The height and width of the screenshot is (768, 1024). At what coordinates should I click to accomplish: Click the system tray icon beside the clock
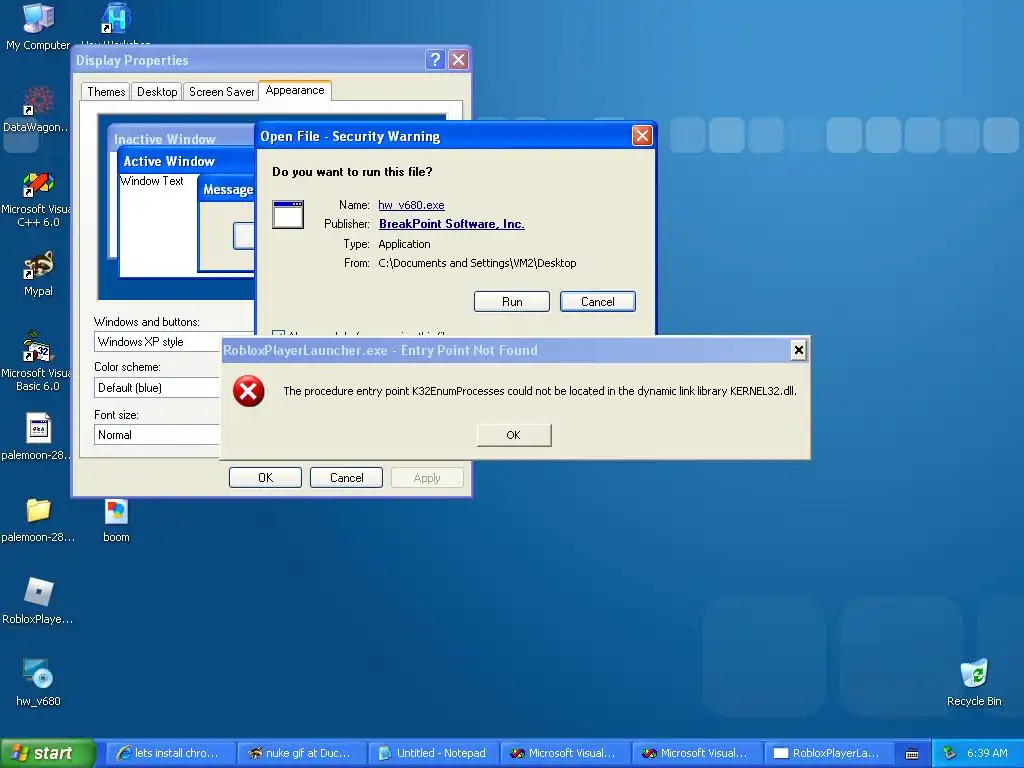950,753
